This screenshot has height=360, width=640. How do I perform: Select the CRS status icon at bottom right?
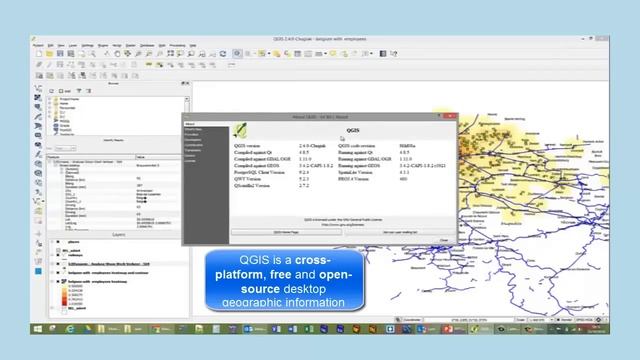pos(598,320)
